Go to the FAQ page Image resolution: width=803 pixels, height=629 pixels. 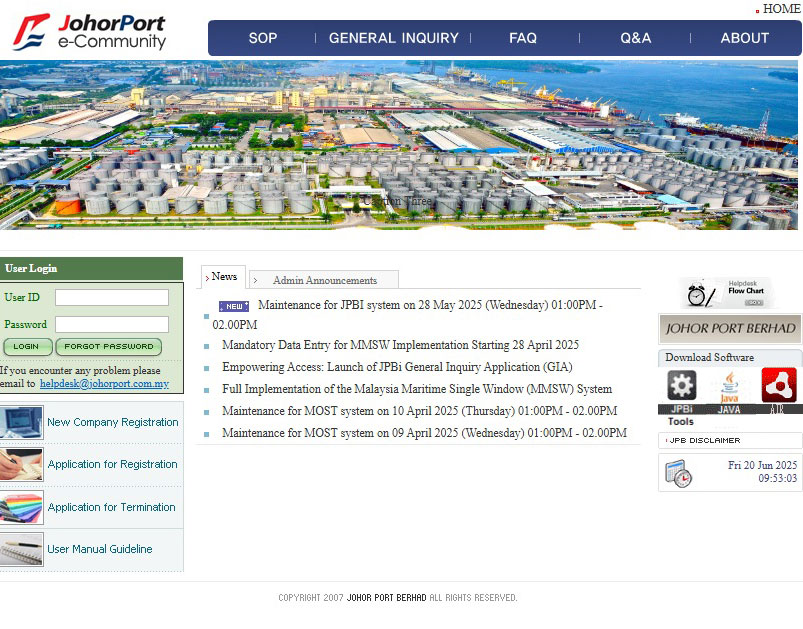tap(523, 38)
